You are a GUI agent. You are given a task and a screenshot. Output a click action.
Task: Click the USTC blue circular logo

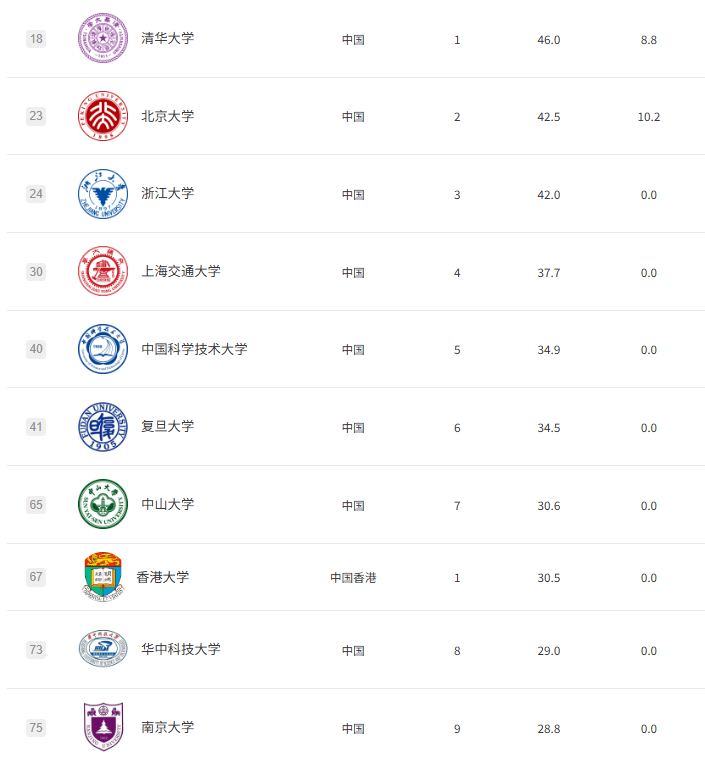pyautogui.click(x=103, y=349)
